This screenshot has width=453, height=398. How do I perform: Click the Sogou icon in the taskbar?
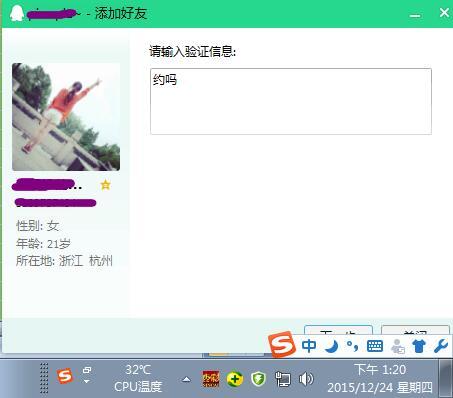[65, 377]
